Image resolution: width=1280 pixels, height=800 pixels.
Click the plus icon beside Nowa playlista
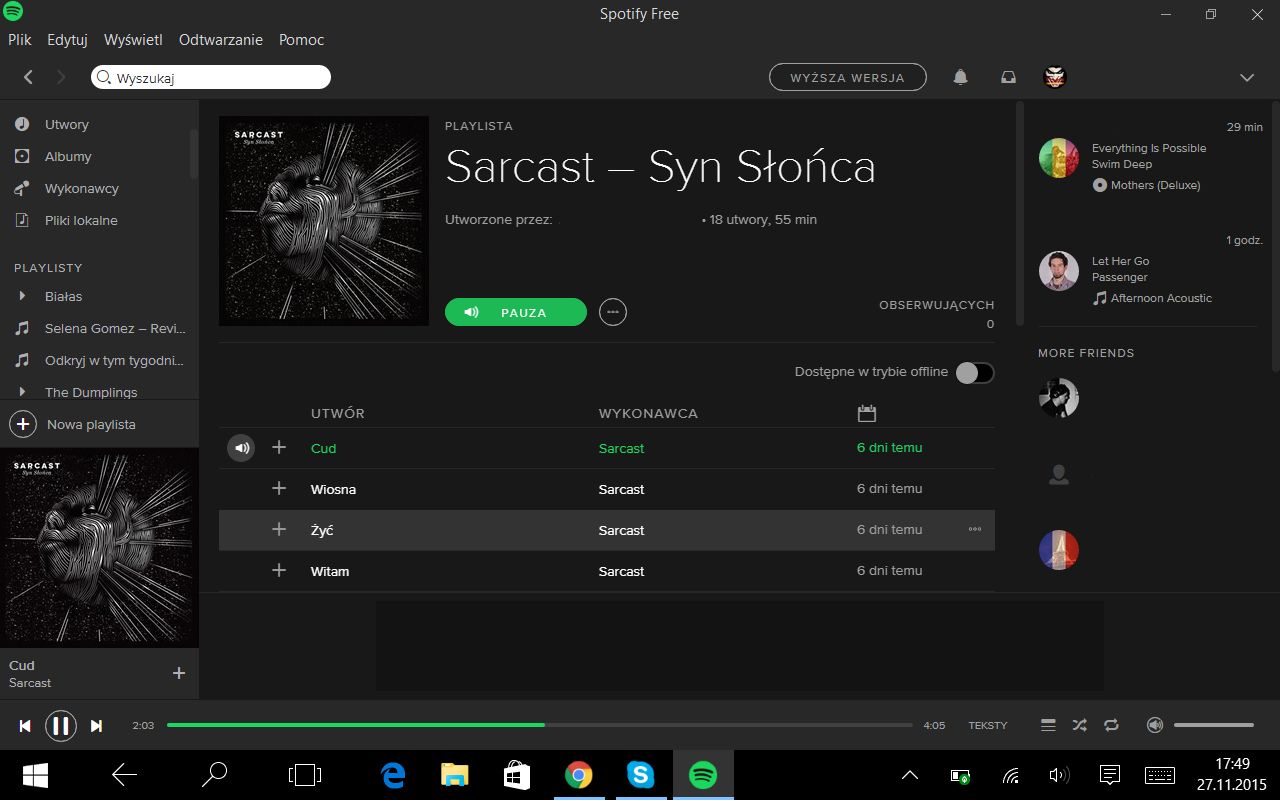pos(23,424)
